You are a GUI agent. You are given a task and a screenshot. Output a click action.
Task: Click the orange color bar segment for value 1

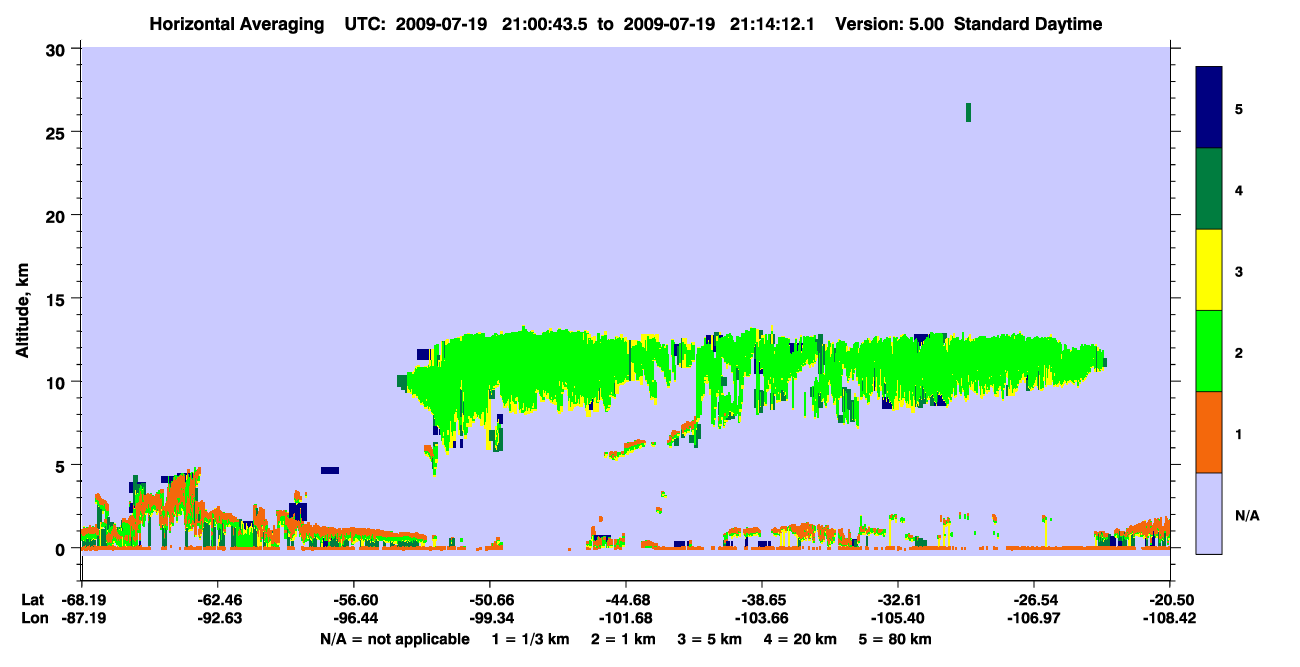point(1209,432)
